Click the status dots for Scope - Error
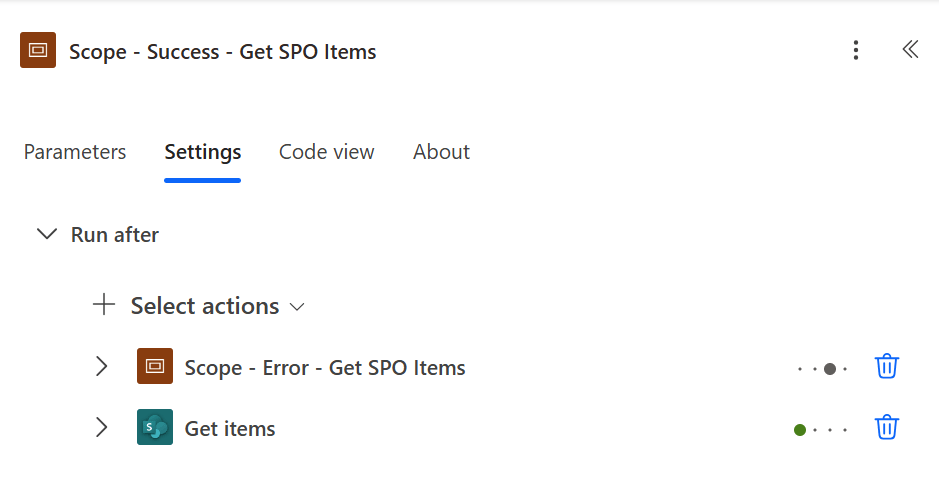 point(822,369)
